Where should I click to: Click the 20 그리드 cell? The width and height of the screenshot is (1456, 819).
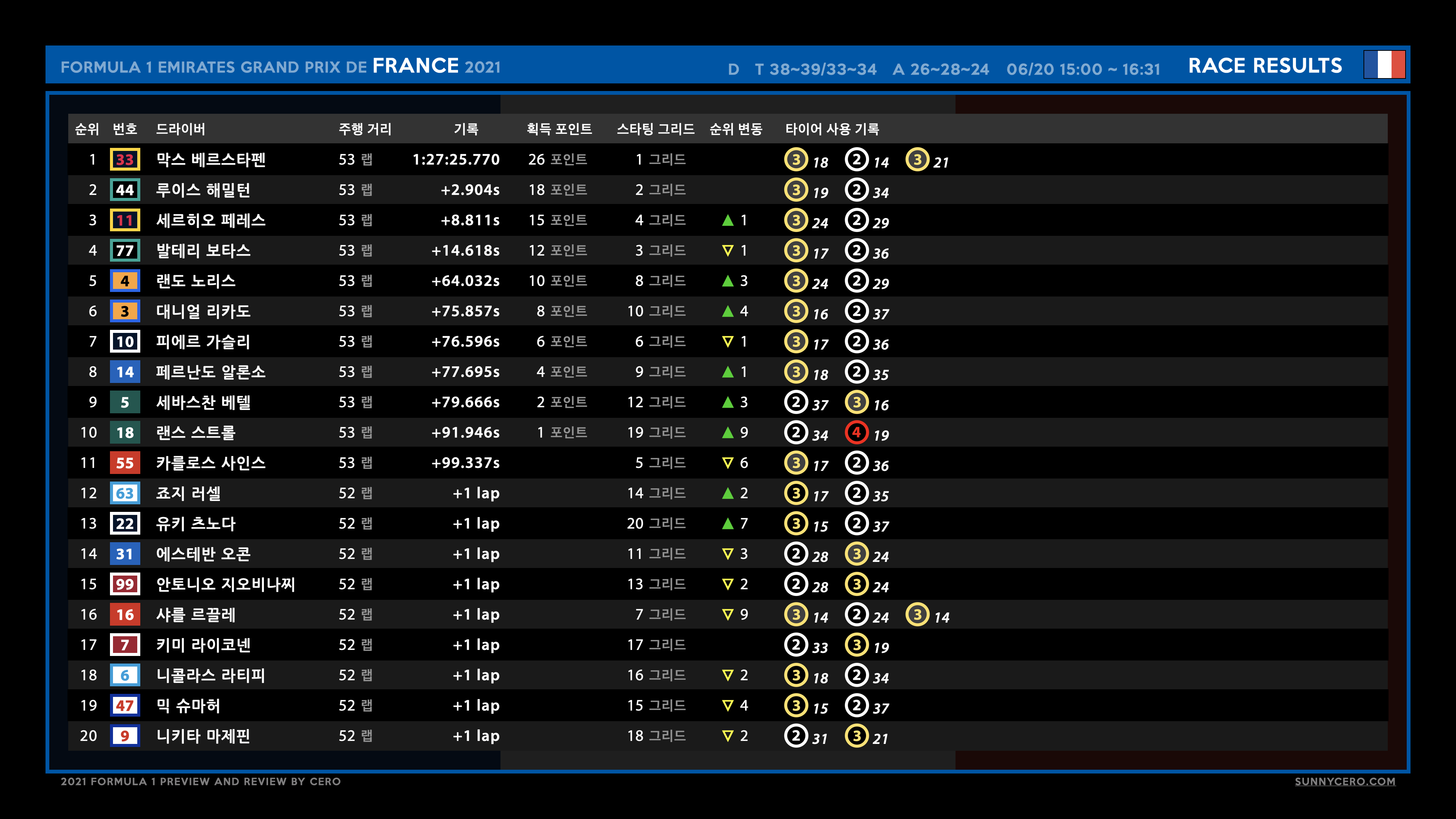click(x=656, y=523)
